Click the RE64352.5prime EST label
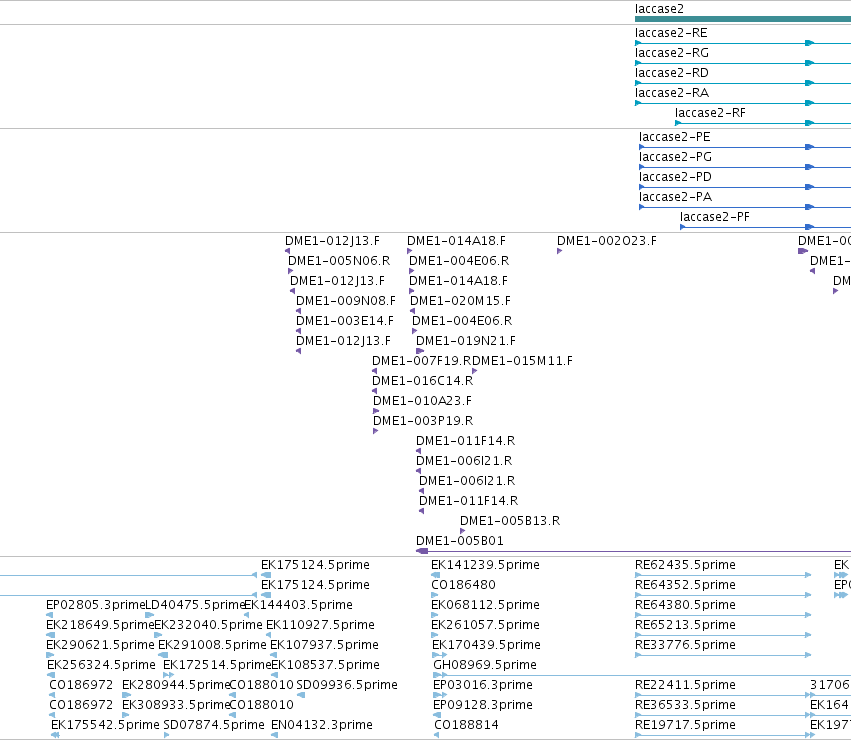851x740 pixels. (685, 585)
